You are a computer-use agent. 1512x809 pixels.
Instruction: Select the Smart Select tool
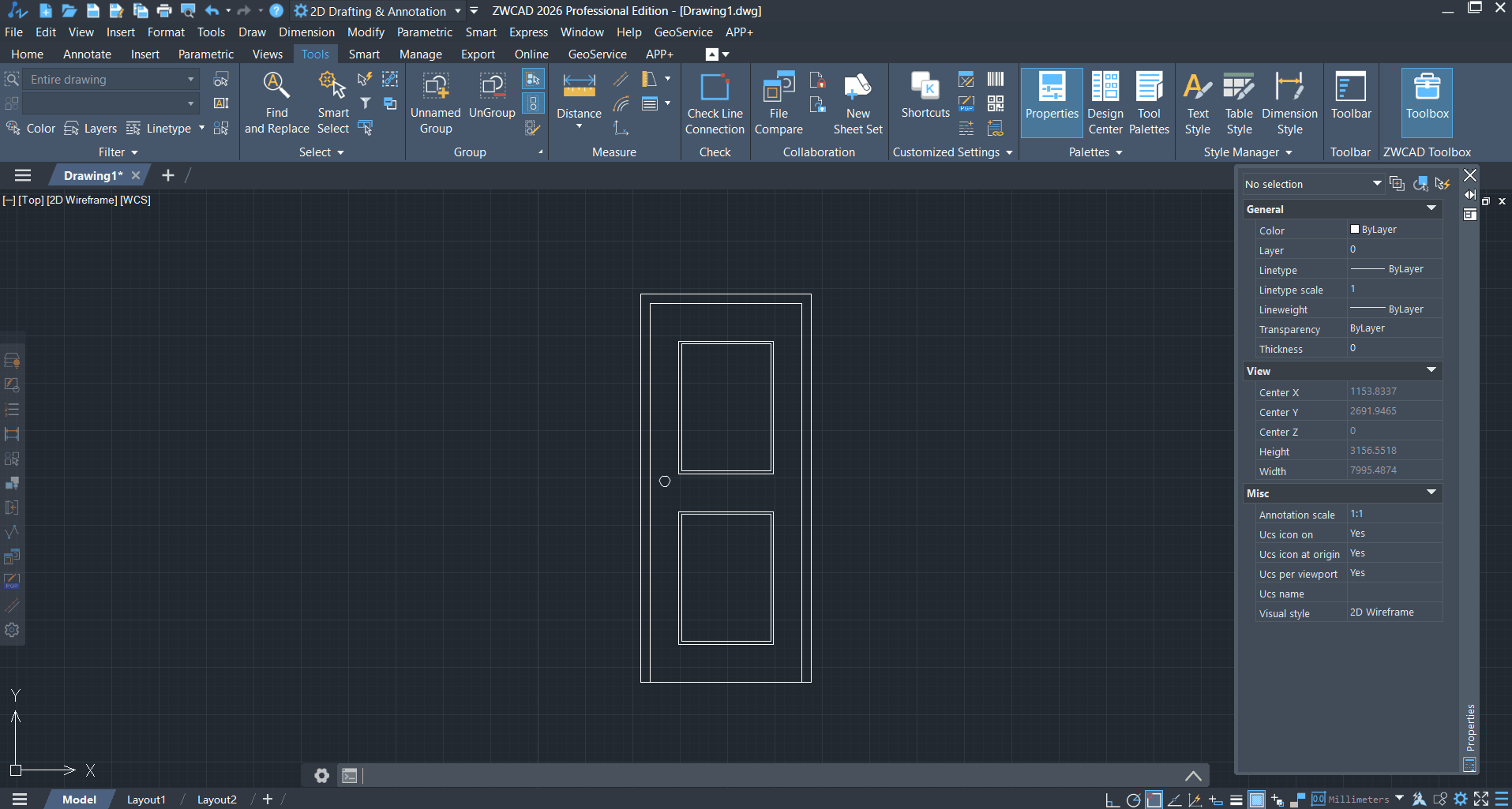pos(332,101)
